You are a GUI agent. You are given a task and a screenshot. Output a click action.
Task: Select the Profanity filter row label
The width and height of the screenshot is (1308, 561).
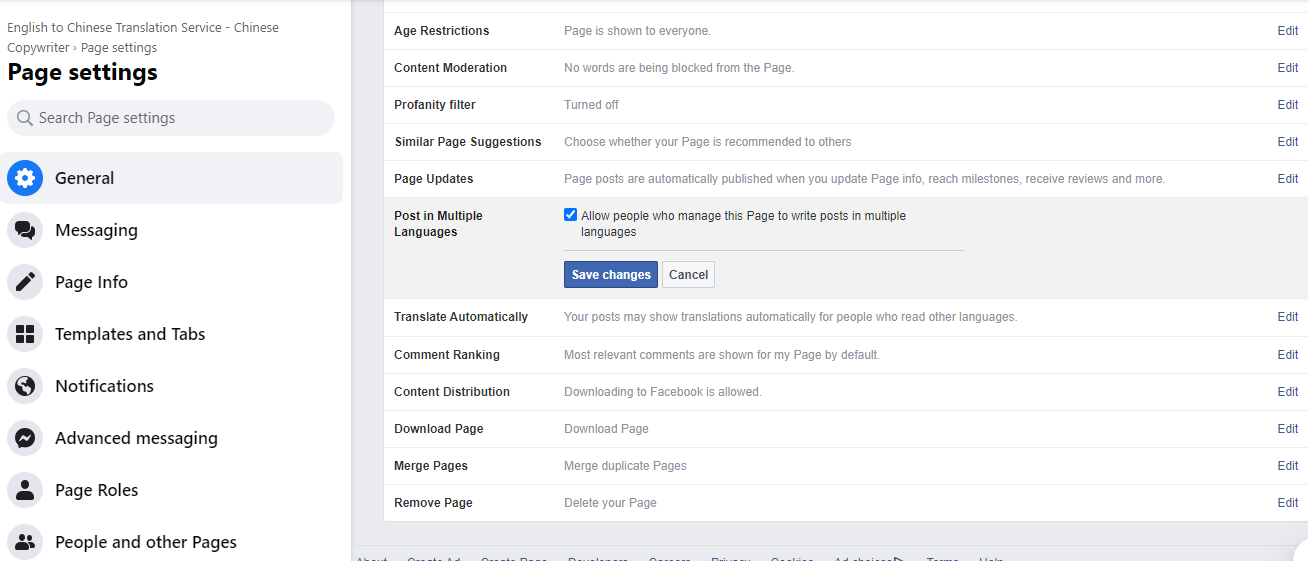435,105
